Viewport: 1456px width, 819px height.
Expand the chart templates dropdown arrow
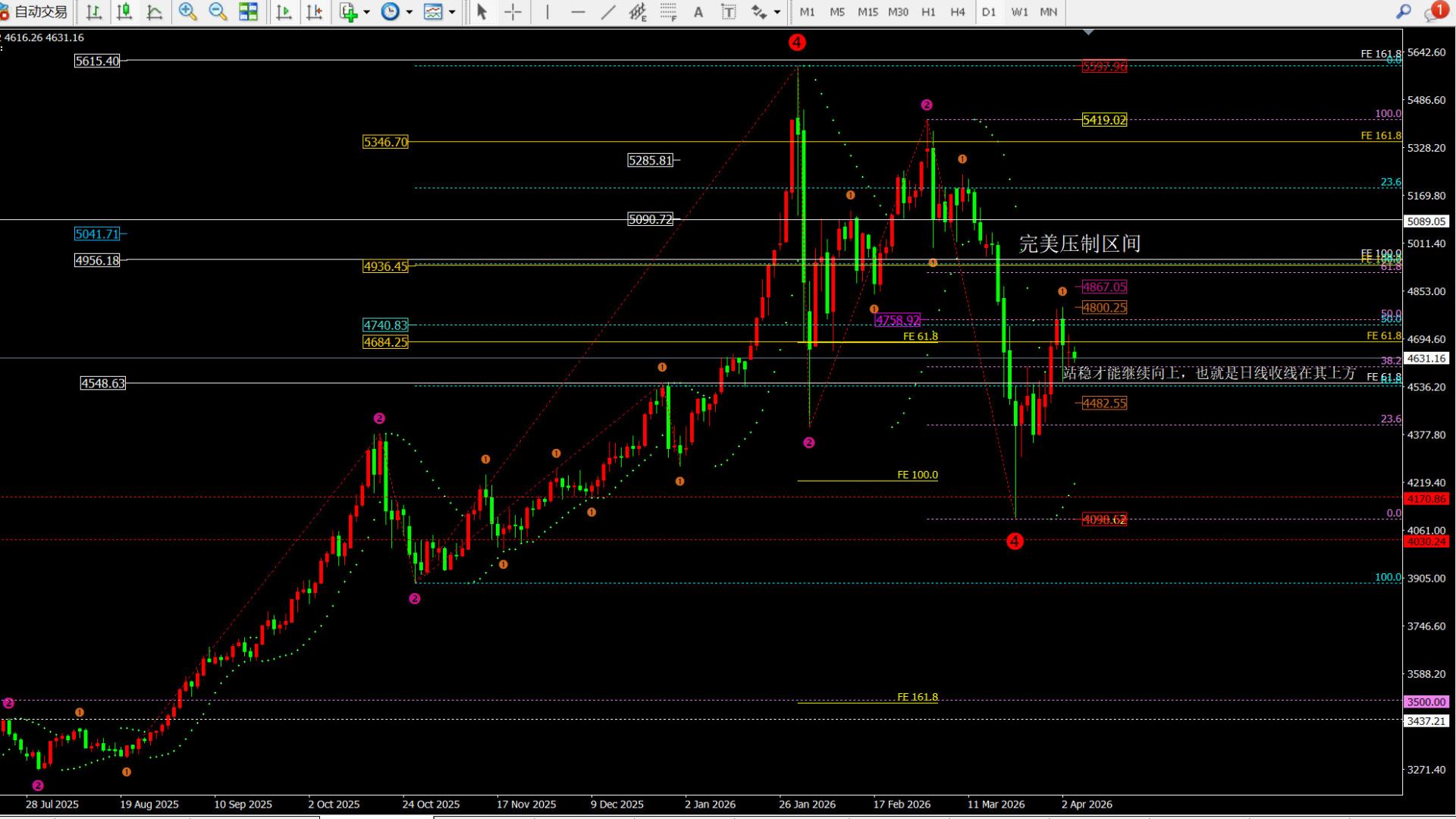452,12
